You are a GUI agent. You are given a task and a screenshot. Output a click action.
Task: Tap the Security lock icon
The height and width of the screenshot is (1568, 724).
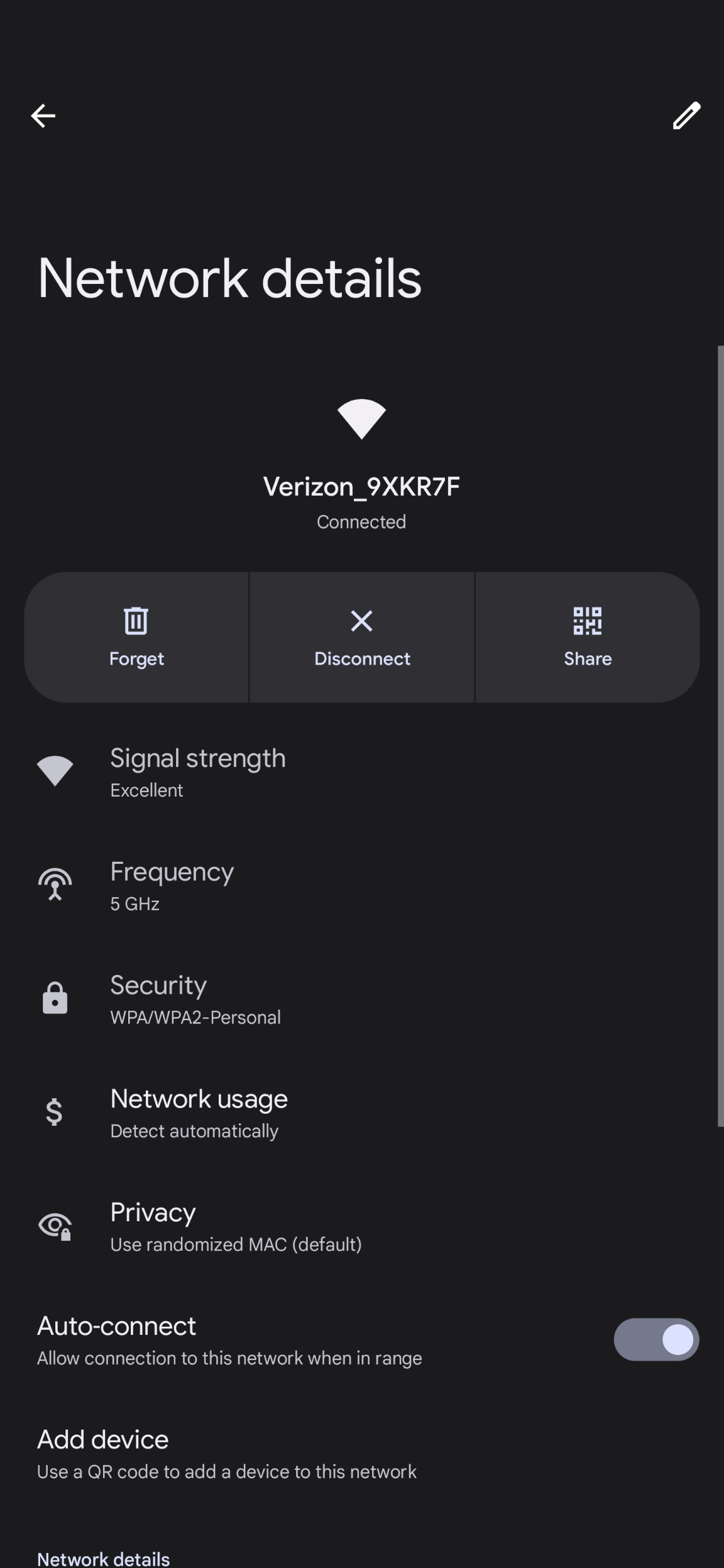click(x=55, y=998)
